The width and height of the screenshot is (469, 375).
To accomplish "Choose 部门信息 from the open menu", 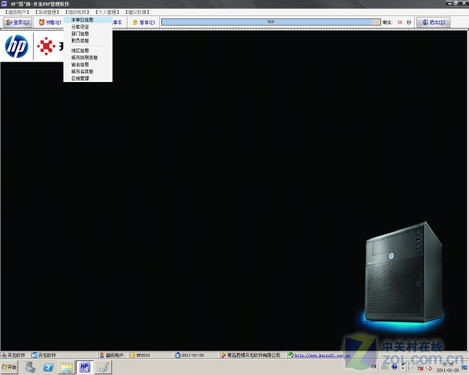I will point(80,34).
